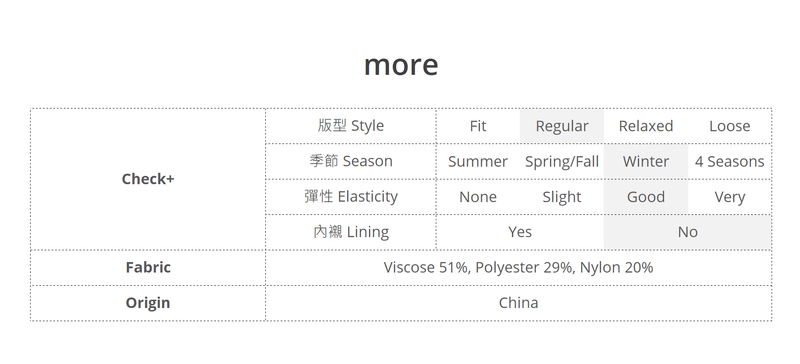Click the highlighted No lining cell
The image size is (800, 364).
point(687,232)
